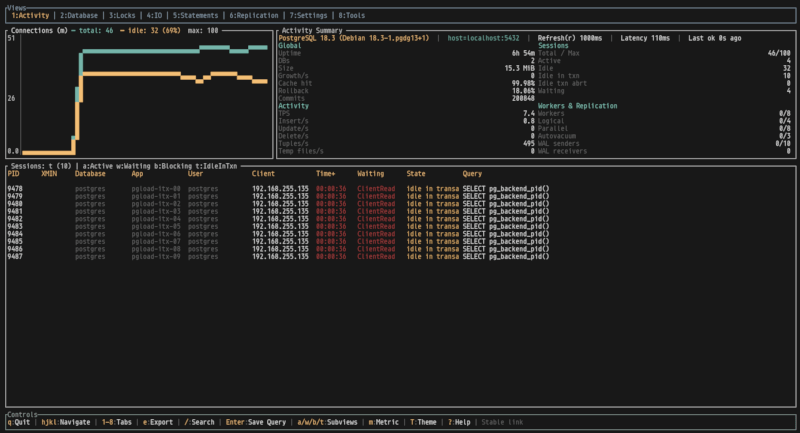Image resolution: width=800 pixels, height=433 pixels.
Task: Click the PID column header
Action: click(13, 174)
